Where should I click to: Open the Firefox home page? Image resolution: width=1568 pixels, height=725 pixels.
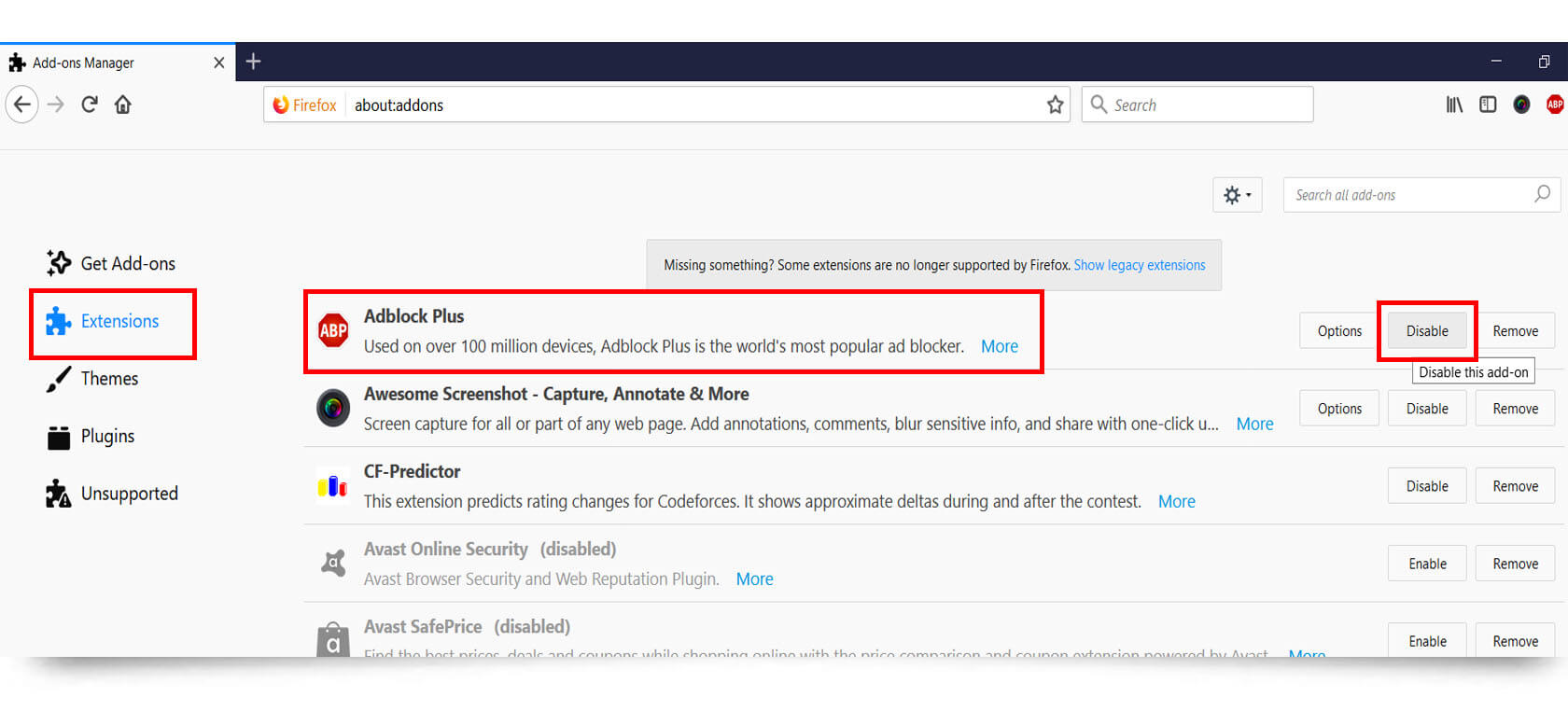[x=123, y=105]
